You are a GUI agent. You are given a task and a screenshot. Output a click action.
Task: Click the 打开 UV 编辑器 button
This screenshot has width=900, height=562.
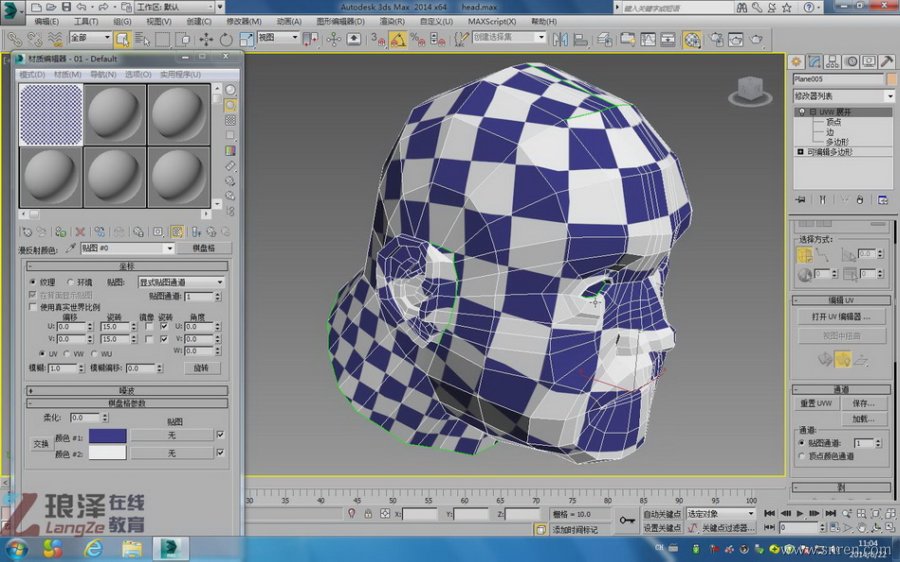pyautogui.click(x=841, y=317)
